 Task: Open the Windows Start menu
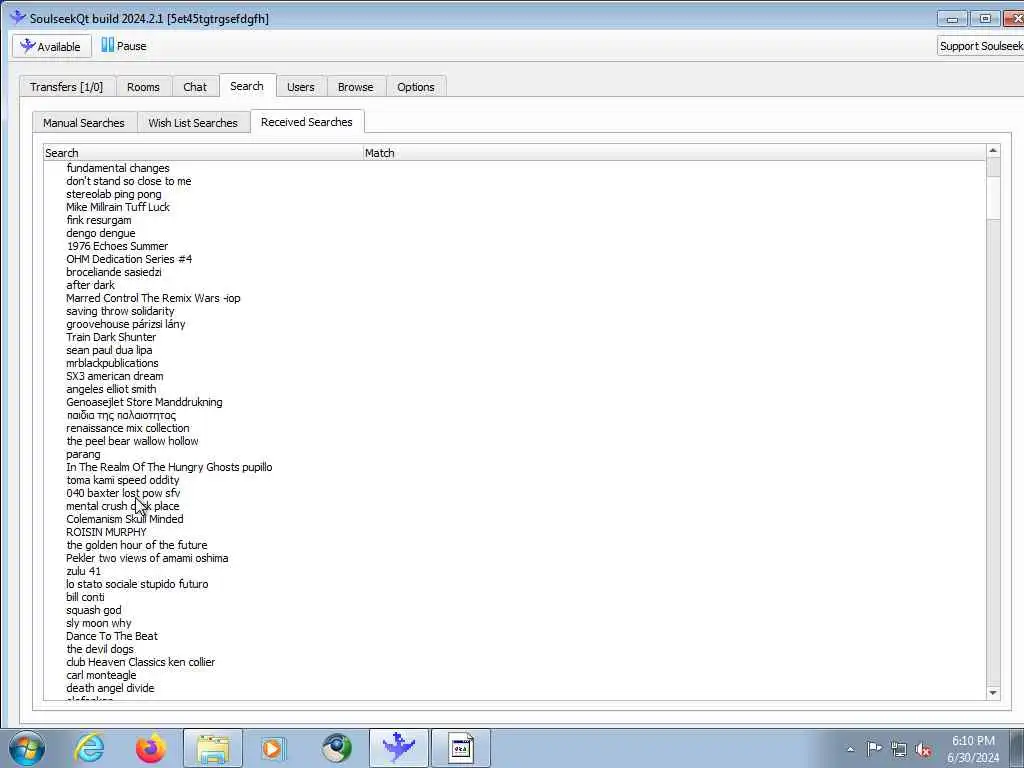[27, 748]
